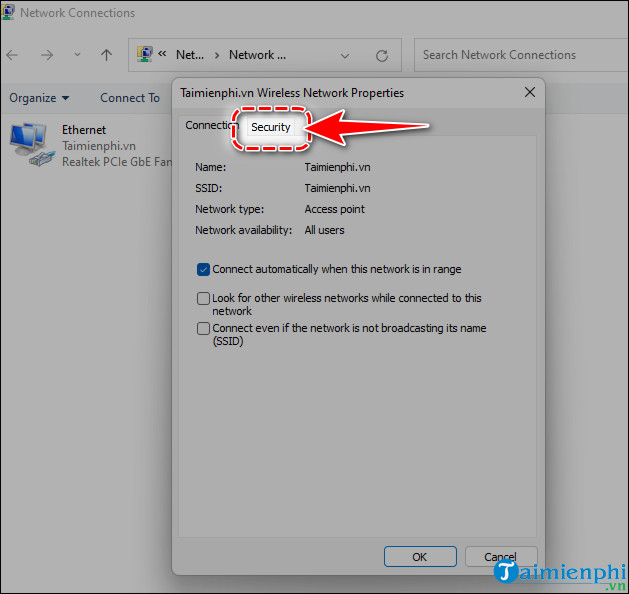This screenshot has height=594, width=629.
Task: Click the Network Connections title icon
Action: coord(8,12)
